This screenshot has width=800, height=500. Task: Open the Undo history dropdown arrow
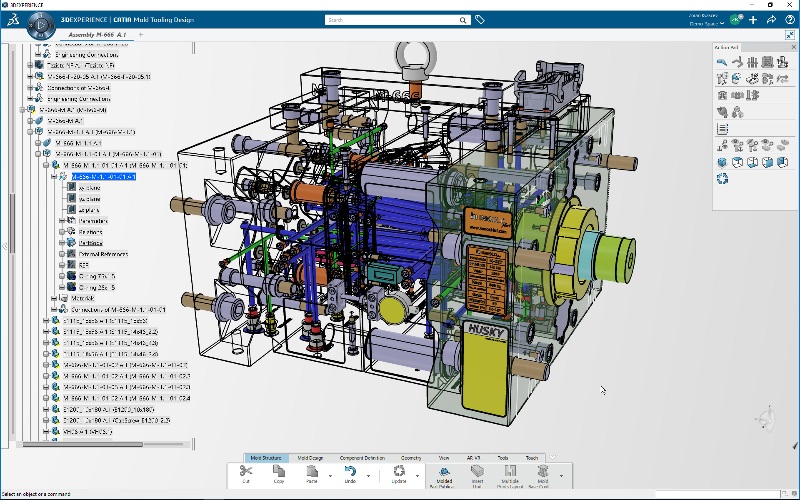point(367,475)
